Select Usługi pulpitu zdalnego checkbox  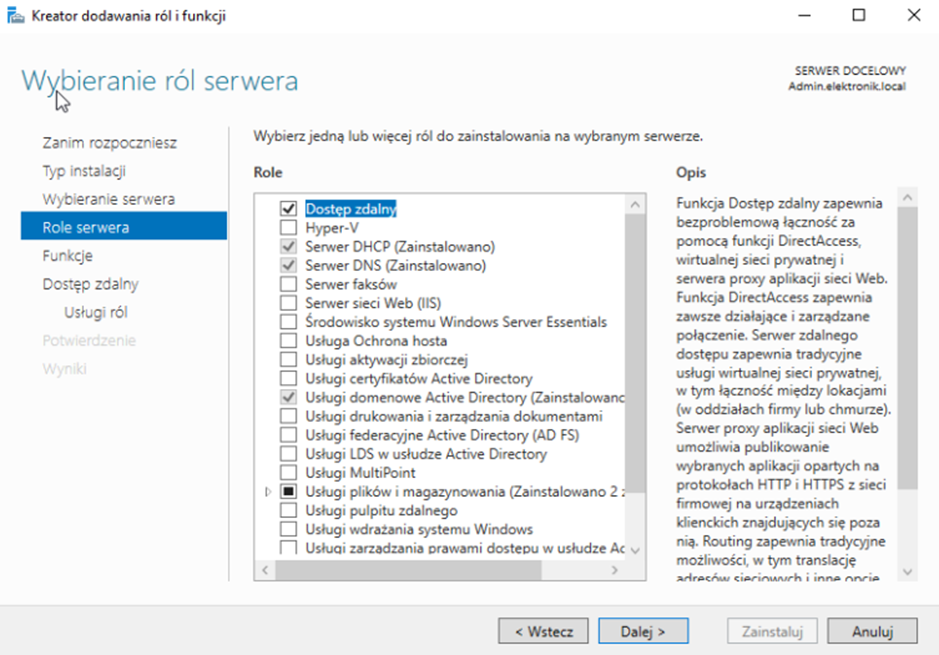[289, 511]
